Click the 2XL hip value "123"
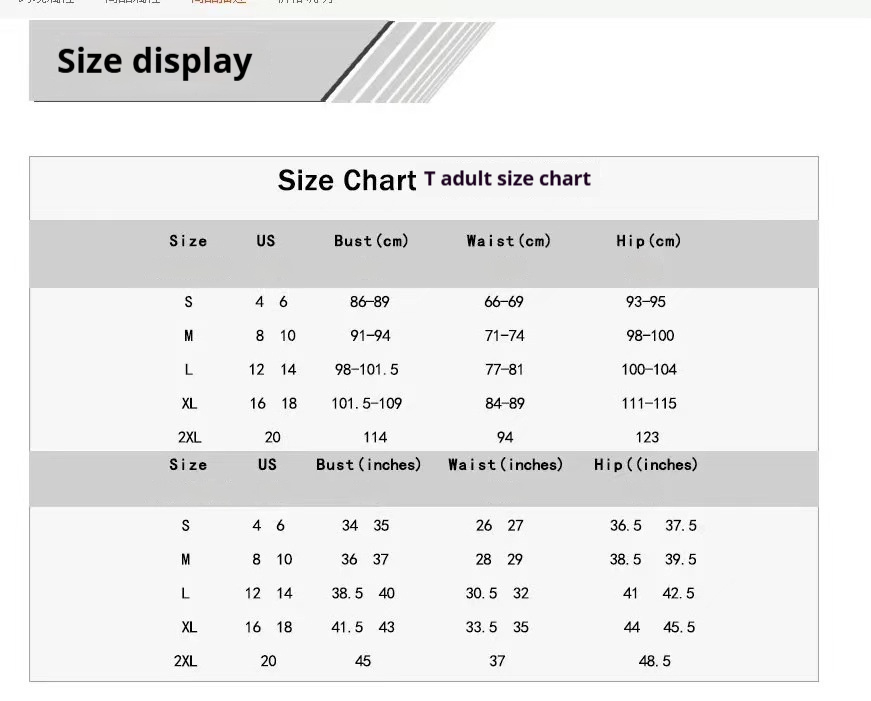Screen dimensions: 871x701 tap(647, 437)
